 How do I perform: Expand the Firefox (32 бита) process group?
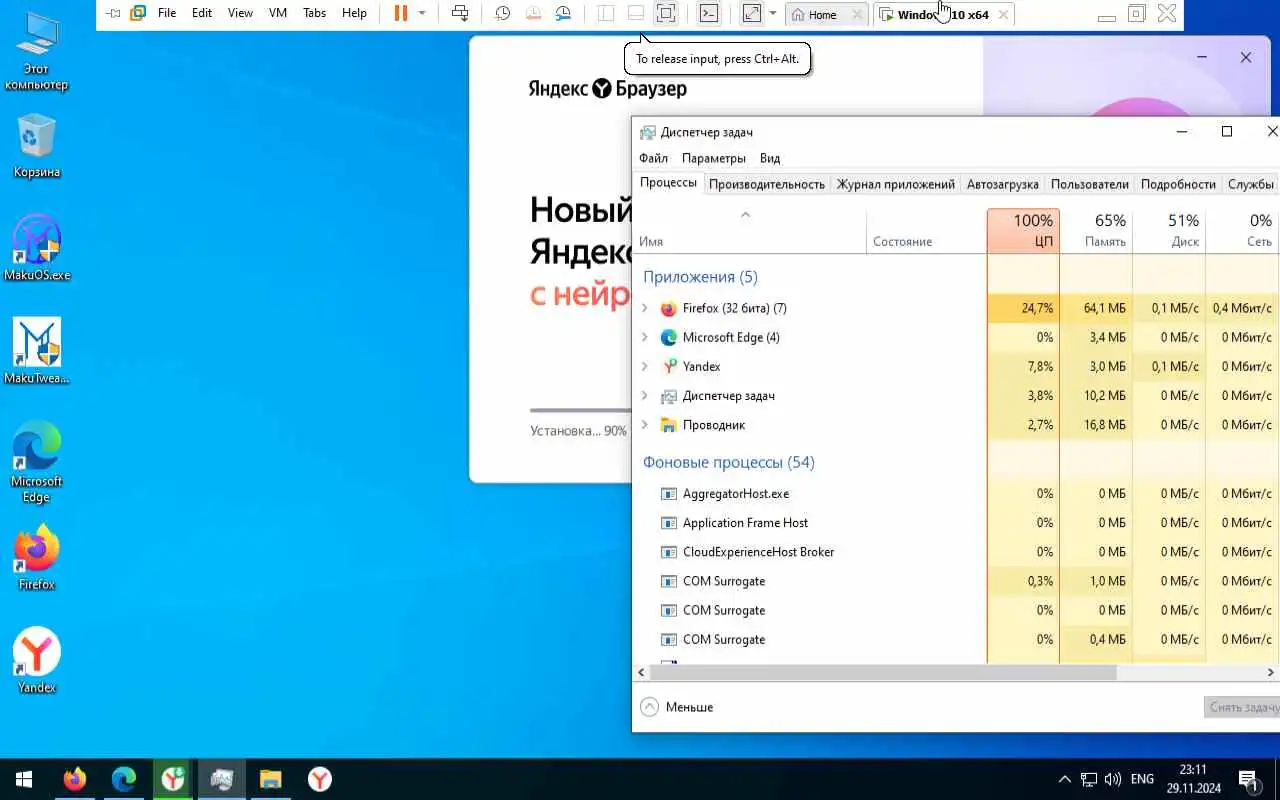pyautogui.click(x=645, y=308)
